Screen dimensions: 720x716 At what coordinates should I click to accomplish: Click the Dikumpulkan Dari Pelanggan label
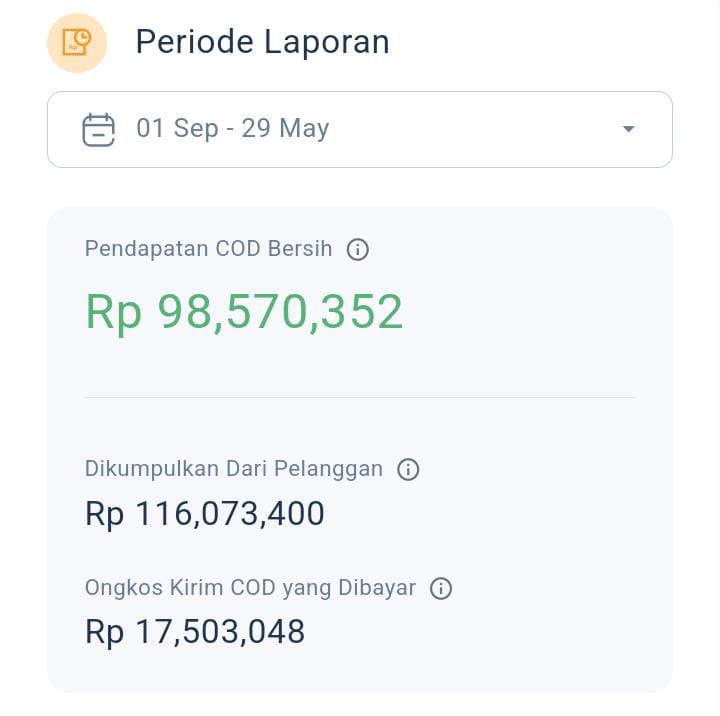(x=234, y=469)
